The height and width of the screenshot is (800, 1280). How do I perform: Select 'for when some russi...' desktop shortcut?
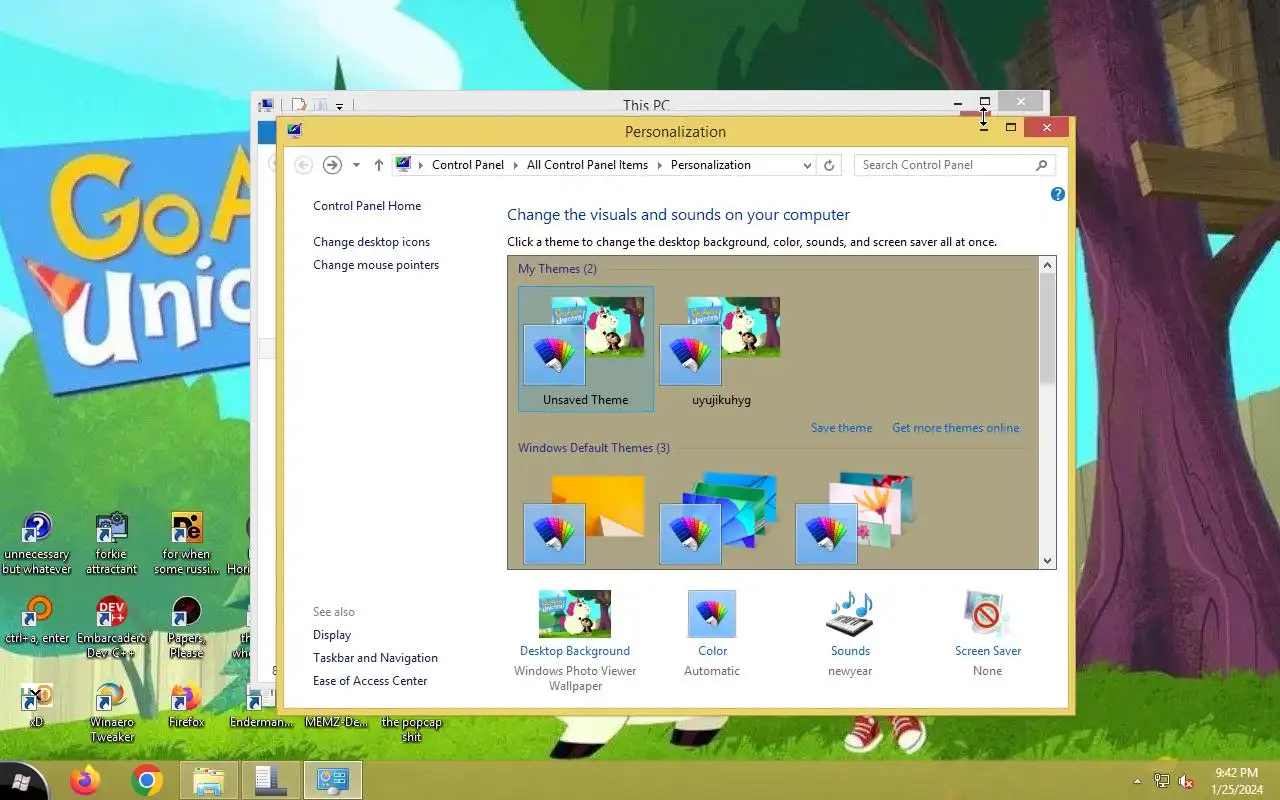pyautogui.click(x=186, y=545)
